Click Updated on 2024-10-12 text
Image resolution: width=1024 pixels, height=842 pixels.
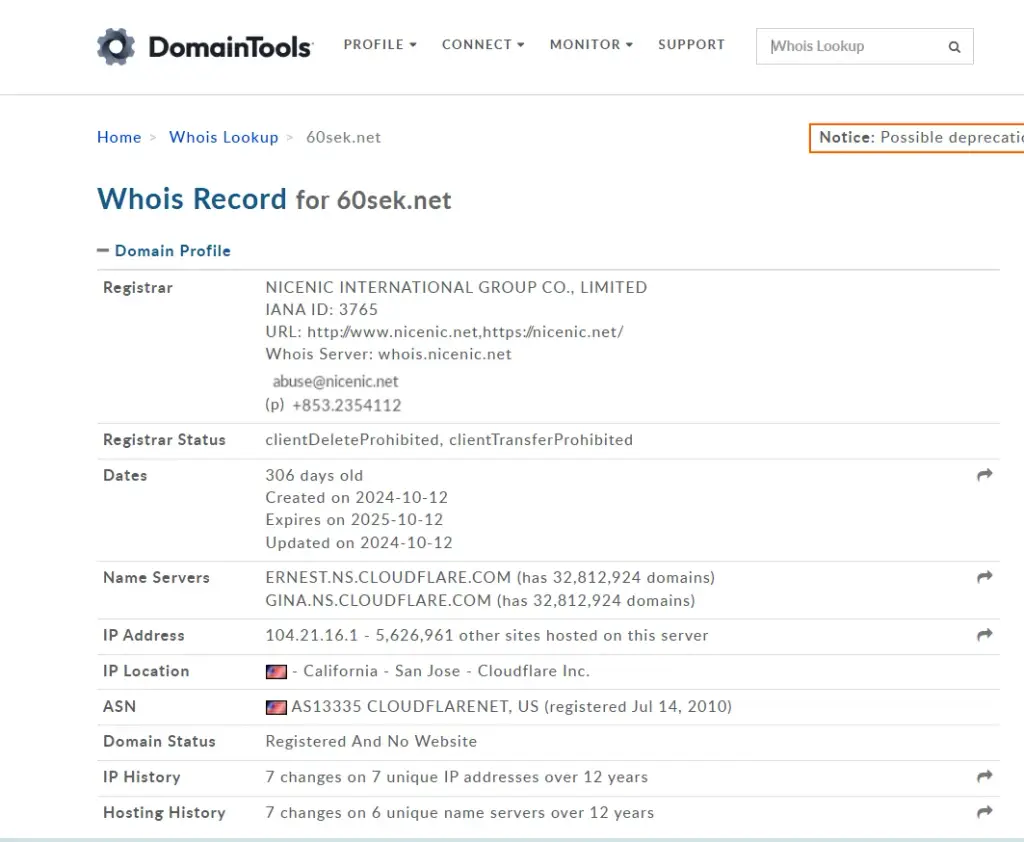(359, 543)
